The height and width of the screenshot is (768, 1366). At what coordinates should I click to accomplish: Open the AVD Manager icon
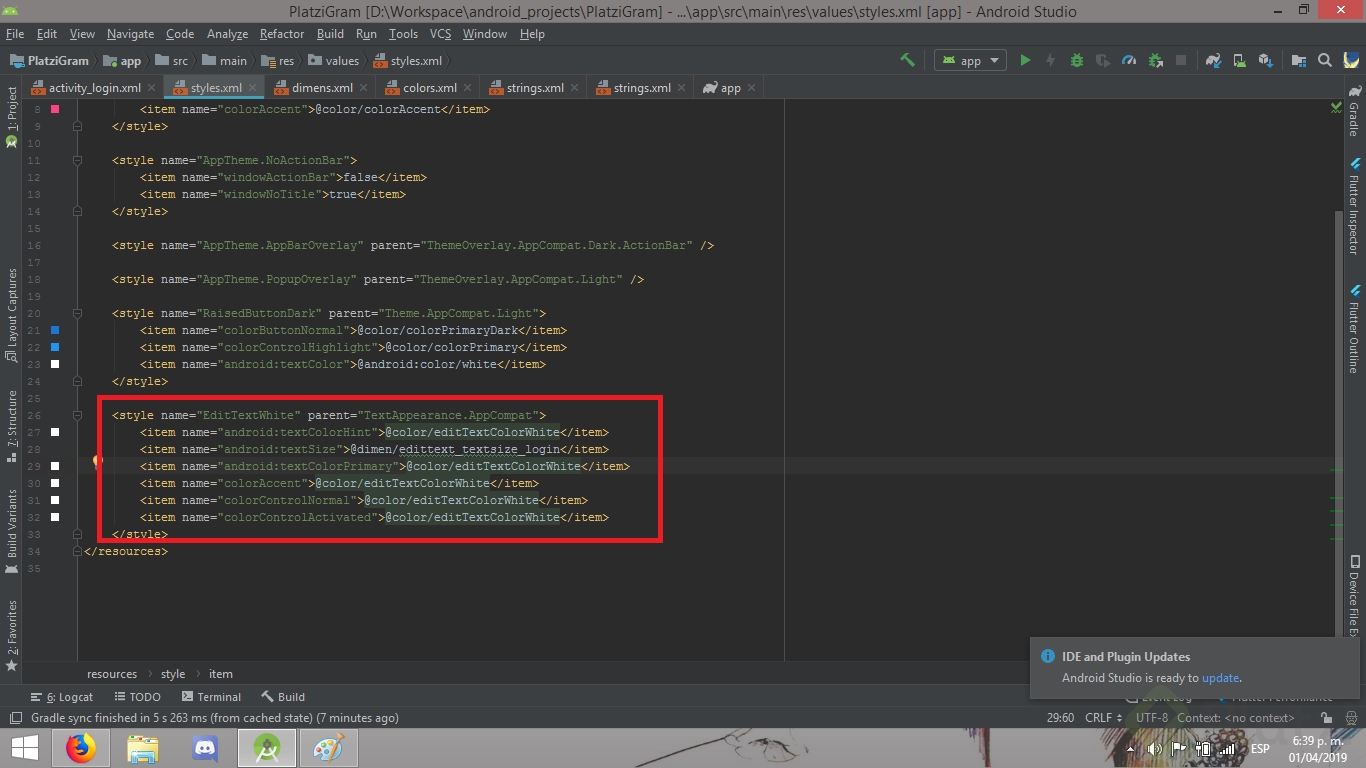[1240, 60]
